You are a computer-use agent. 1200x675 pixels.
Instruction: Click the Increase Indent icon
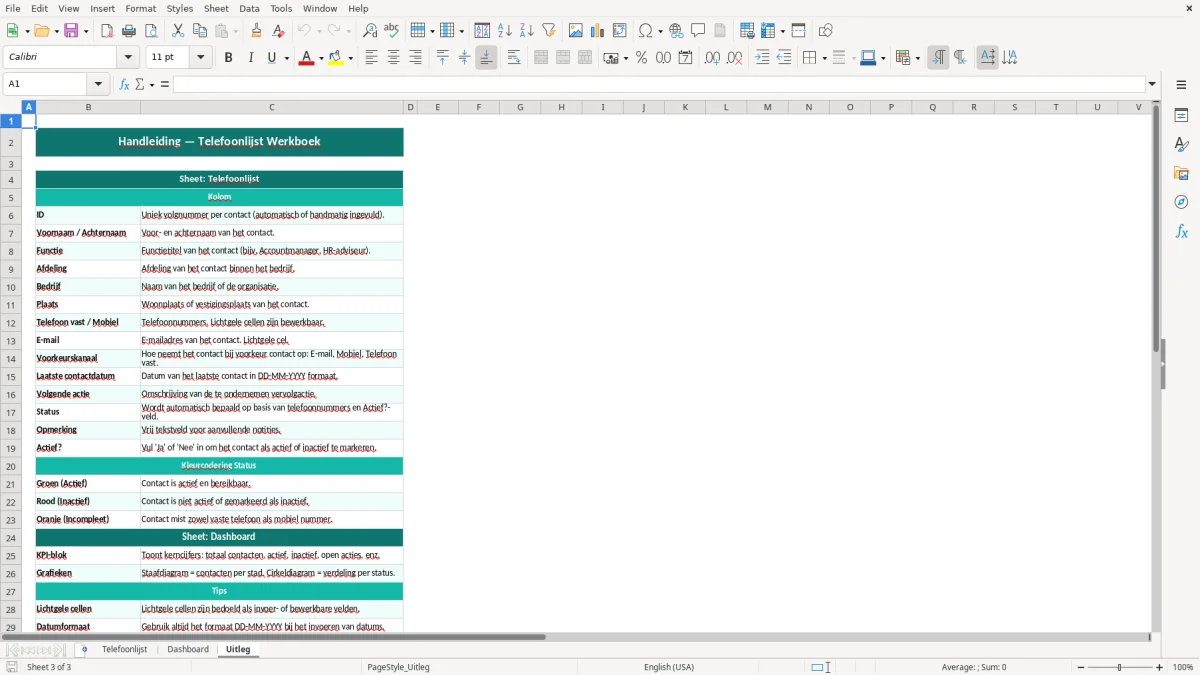coord(762,58)
